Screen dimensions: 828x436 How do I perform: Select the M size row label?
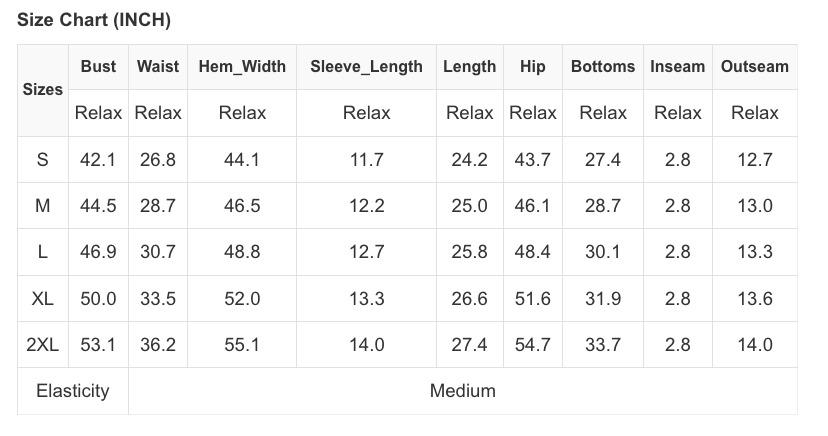43,206
